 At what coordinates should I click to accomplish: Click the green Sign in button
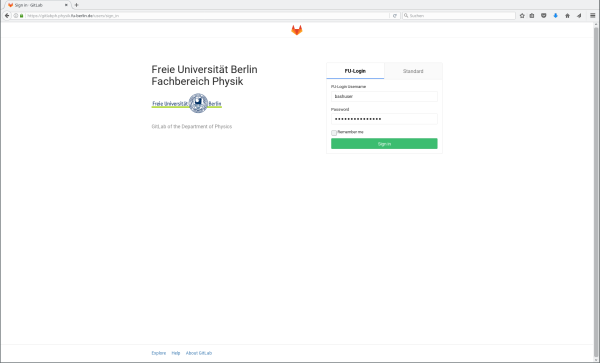tap(384, 144)
